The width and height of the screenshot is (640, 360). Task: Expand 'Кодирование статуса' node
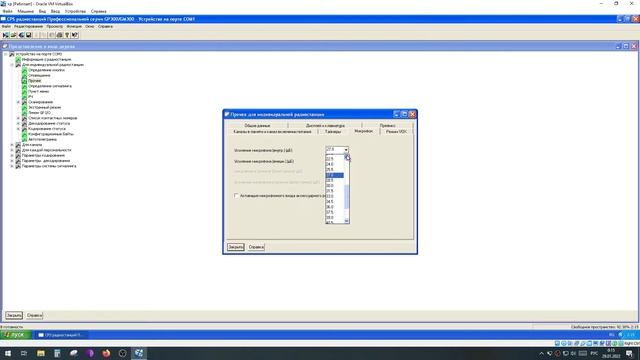[18, 129]
